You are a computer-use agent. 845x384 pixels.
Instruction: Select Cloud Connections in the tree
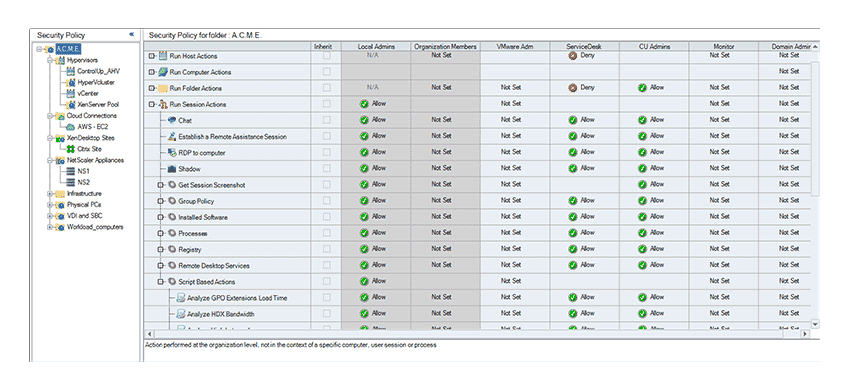pyautogui.click(x=92, y=115)
